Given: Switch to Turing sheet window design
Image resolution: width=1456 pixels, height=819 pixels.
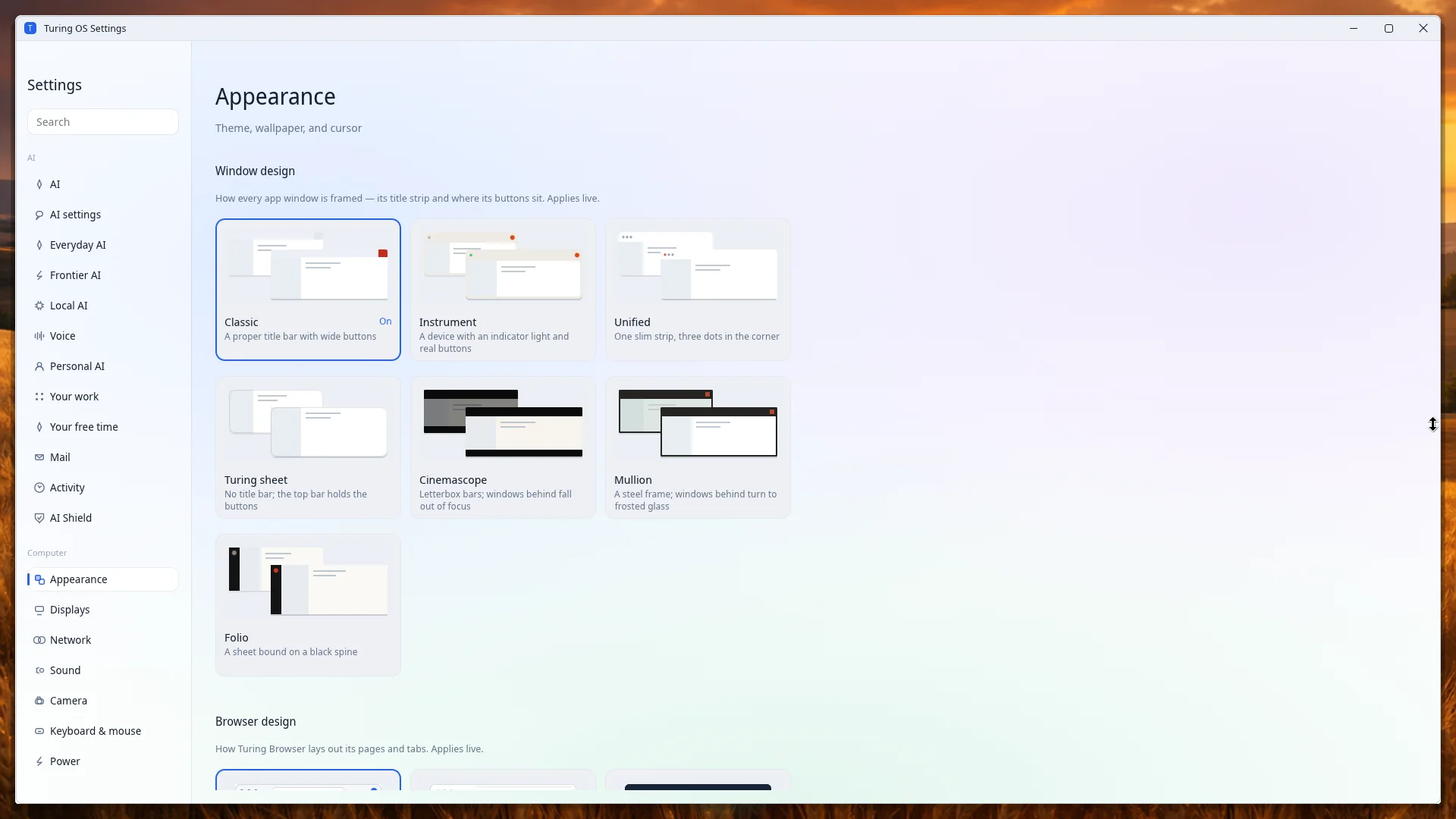Looking at the screenshot, I should click(x=308, y=447).
